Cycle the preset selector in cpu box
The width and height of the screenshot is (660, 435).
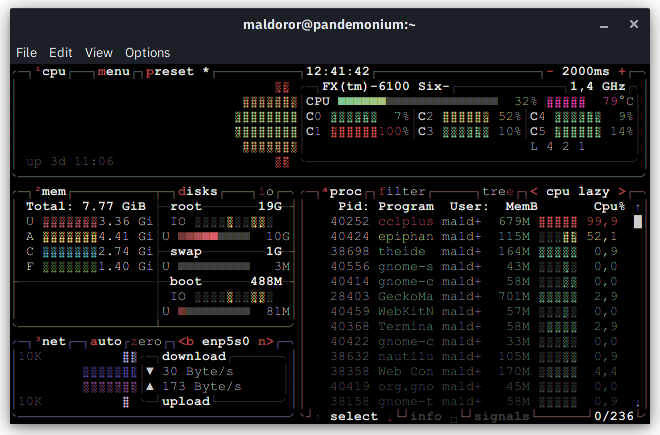(x=174, y=72)
